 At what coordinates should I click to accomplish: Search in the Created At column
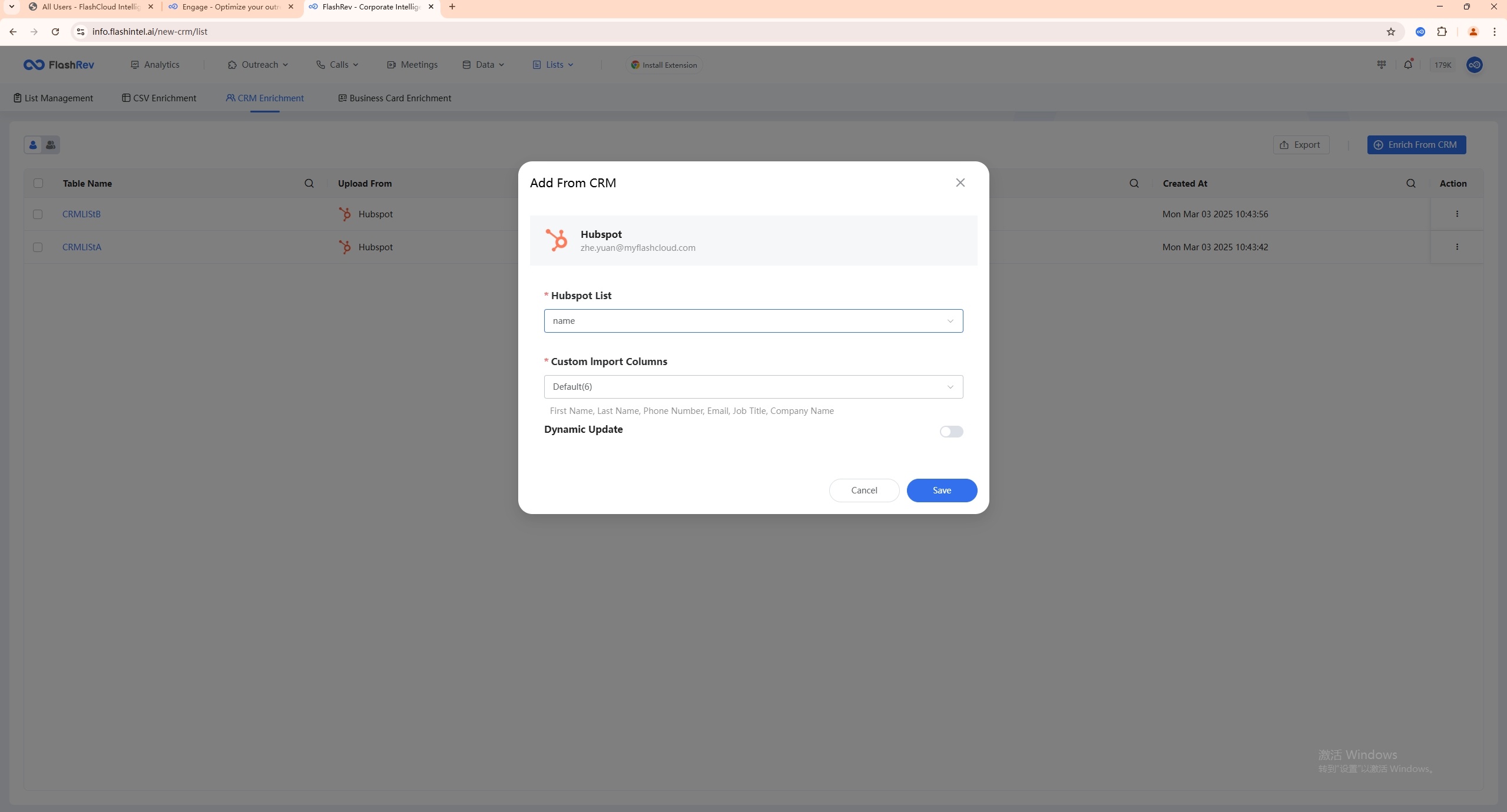(x=1410, y=184)
